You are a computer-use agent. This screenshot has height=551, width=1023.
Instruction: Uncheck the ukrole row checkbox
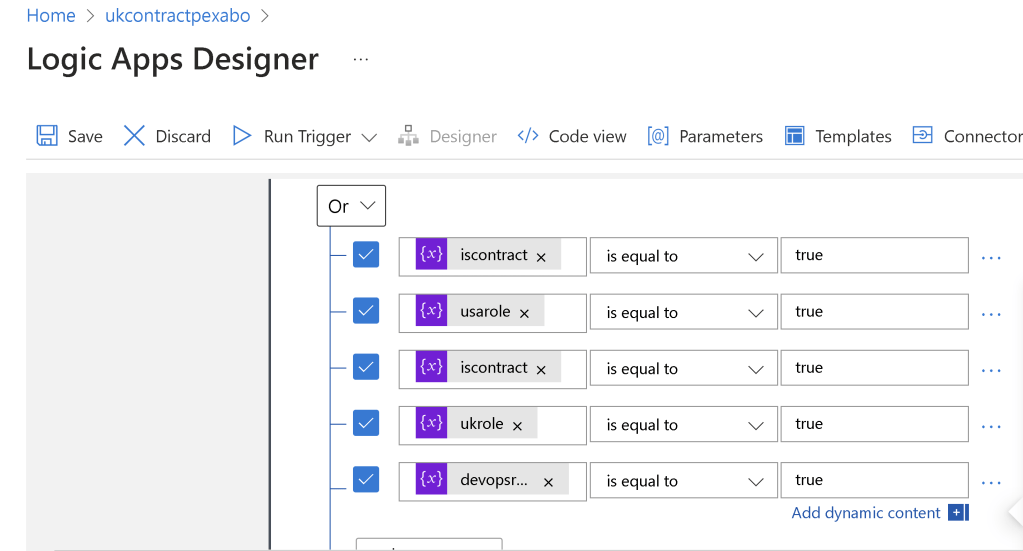tap(366, 423)
